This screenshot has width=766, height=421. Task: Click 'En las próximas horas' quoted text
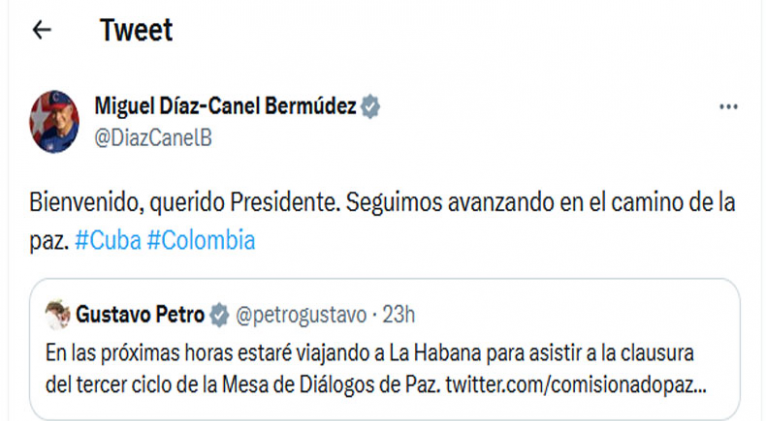coord(125,353)
